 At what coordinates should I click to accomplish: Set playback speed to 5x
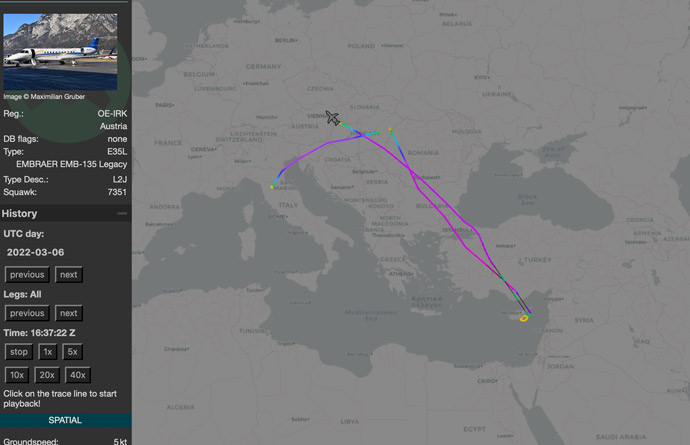point(72,352)
